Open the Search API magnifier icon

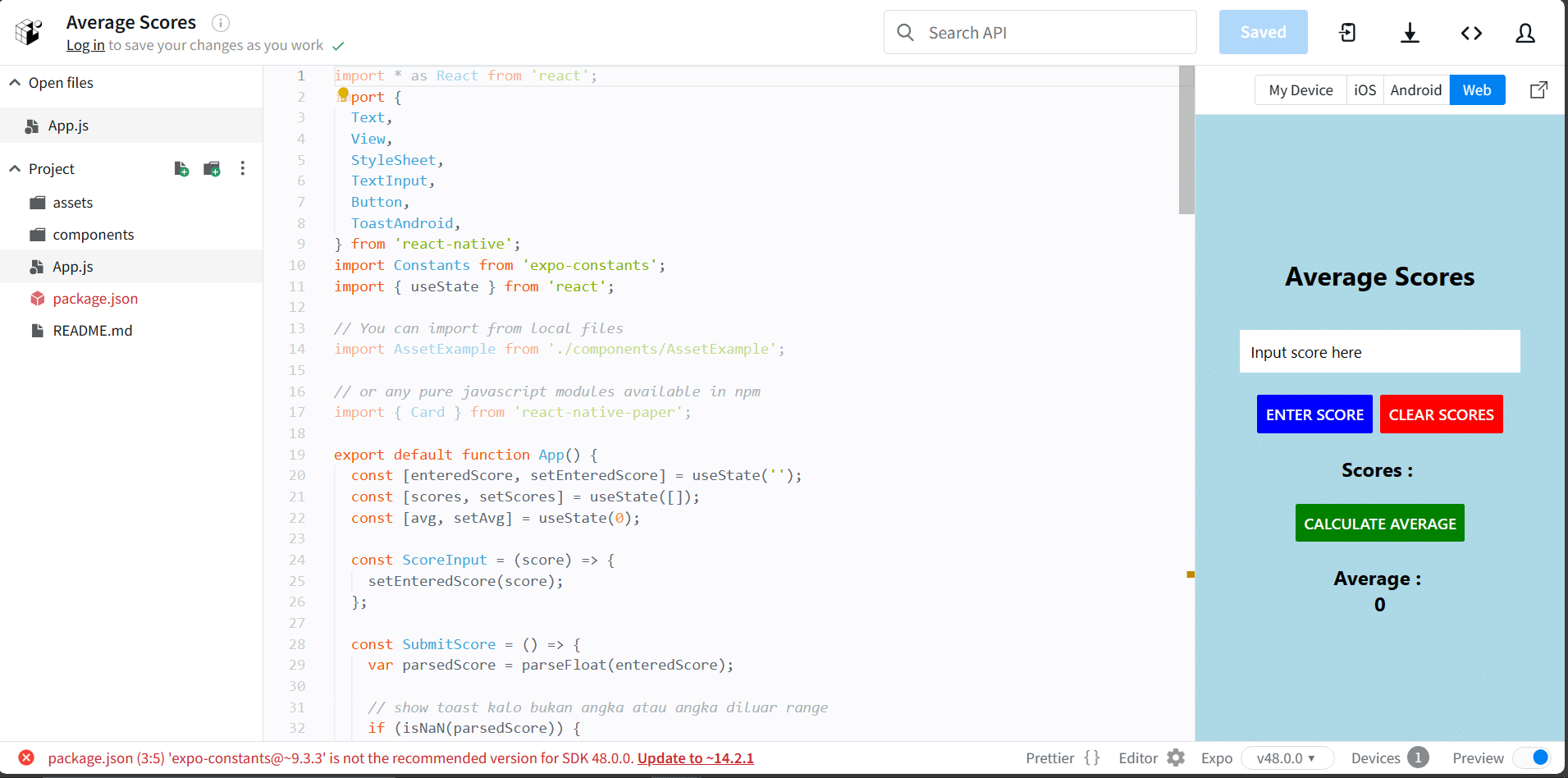905,32
